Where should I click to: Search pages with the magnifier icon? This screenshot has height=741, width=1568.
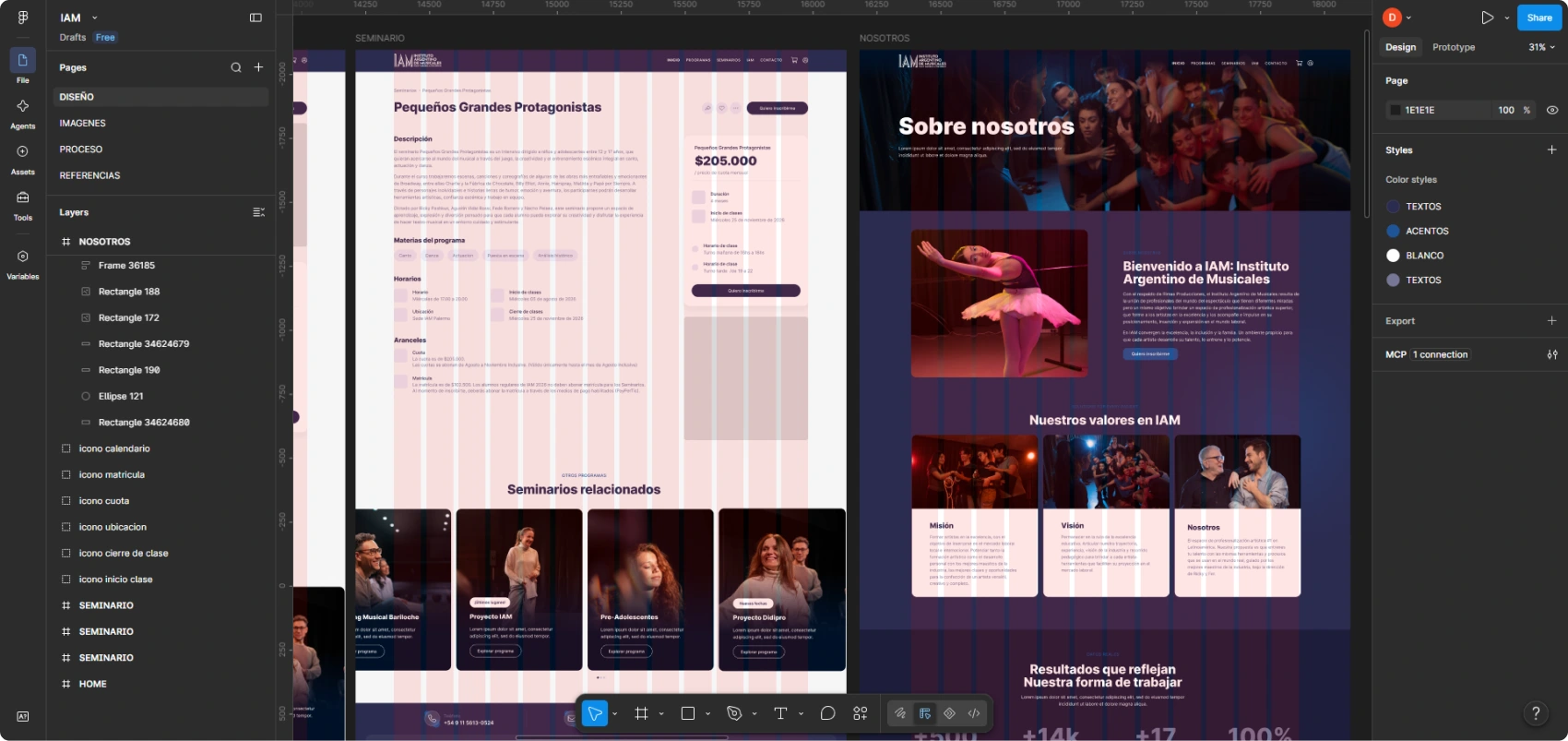[x=236, y=67]
